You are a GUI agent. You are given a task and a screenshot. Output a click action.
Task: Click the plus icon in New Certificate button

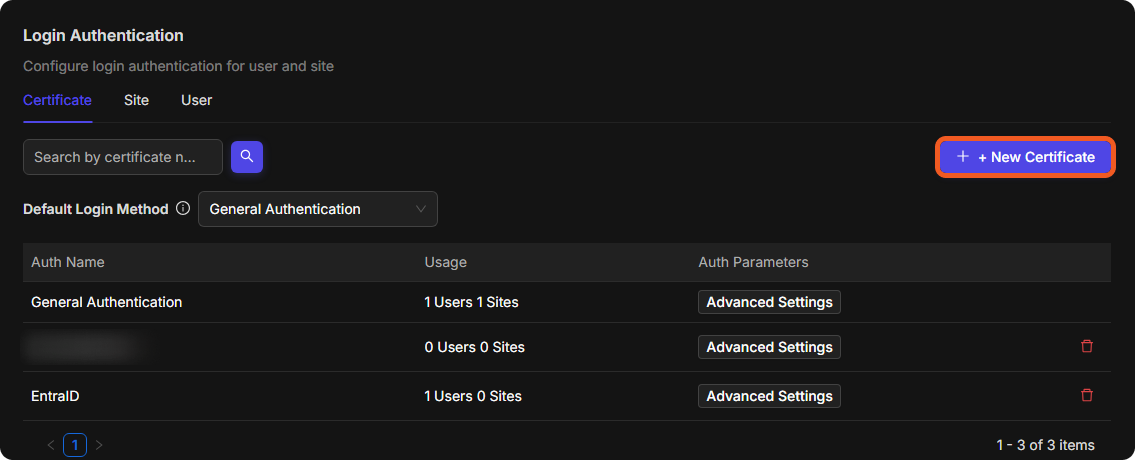(x=963, y=156)
